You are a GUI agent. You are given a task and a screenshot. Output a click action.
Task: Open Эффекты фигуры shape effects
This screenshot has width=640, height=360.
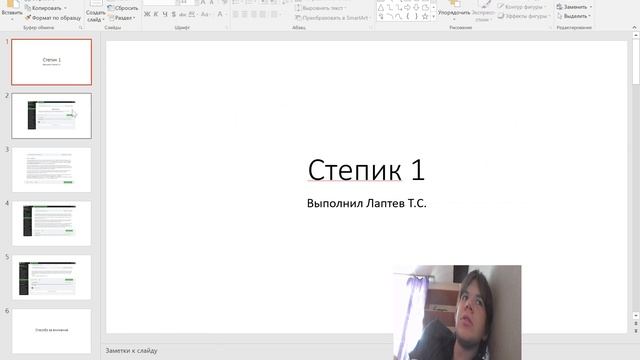tap(524, 16)
